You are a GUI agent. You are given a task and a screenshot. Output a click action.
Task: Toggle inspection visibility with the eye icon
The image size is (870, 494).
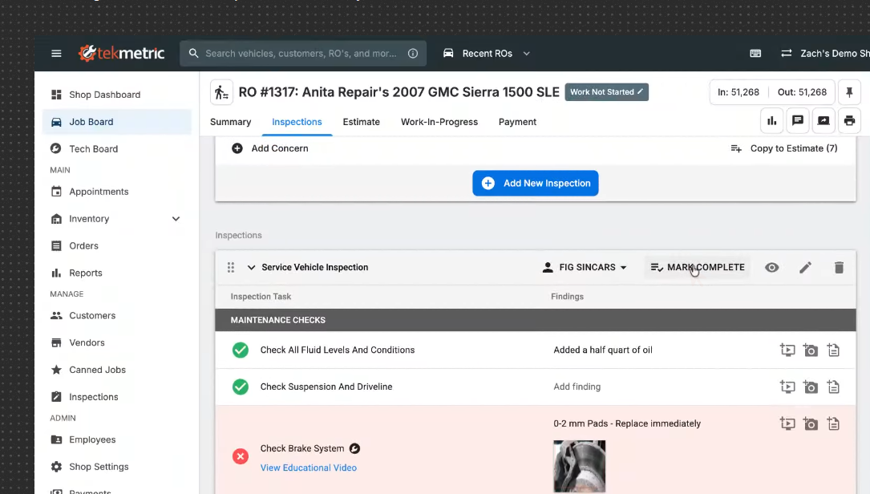(772, 268)
